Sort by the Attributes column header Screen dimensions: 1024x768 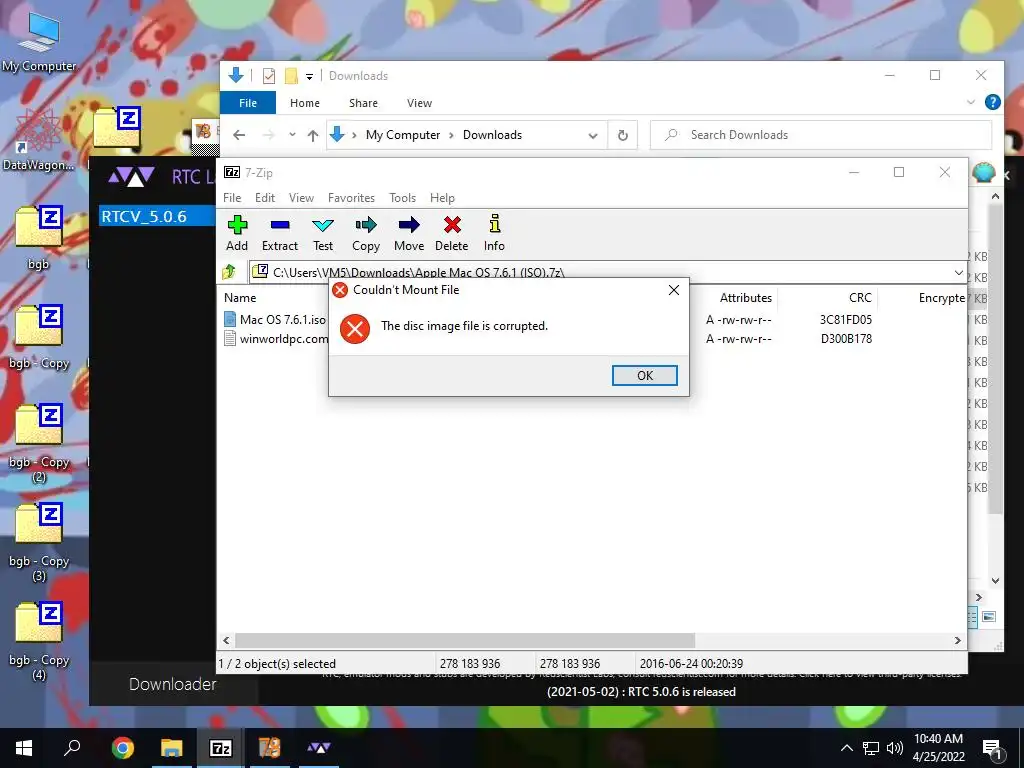pos(746,298)
